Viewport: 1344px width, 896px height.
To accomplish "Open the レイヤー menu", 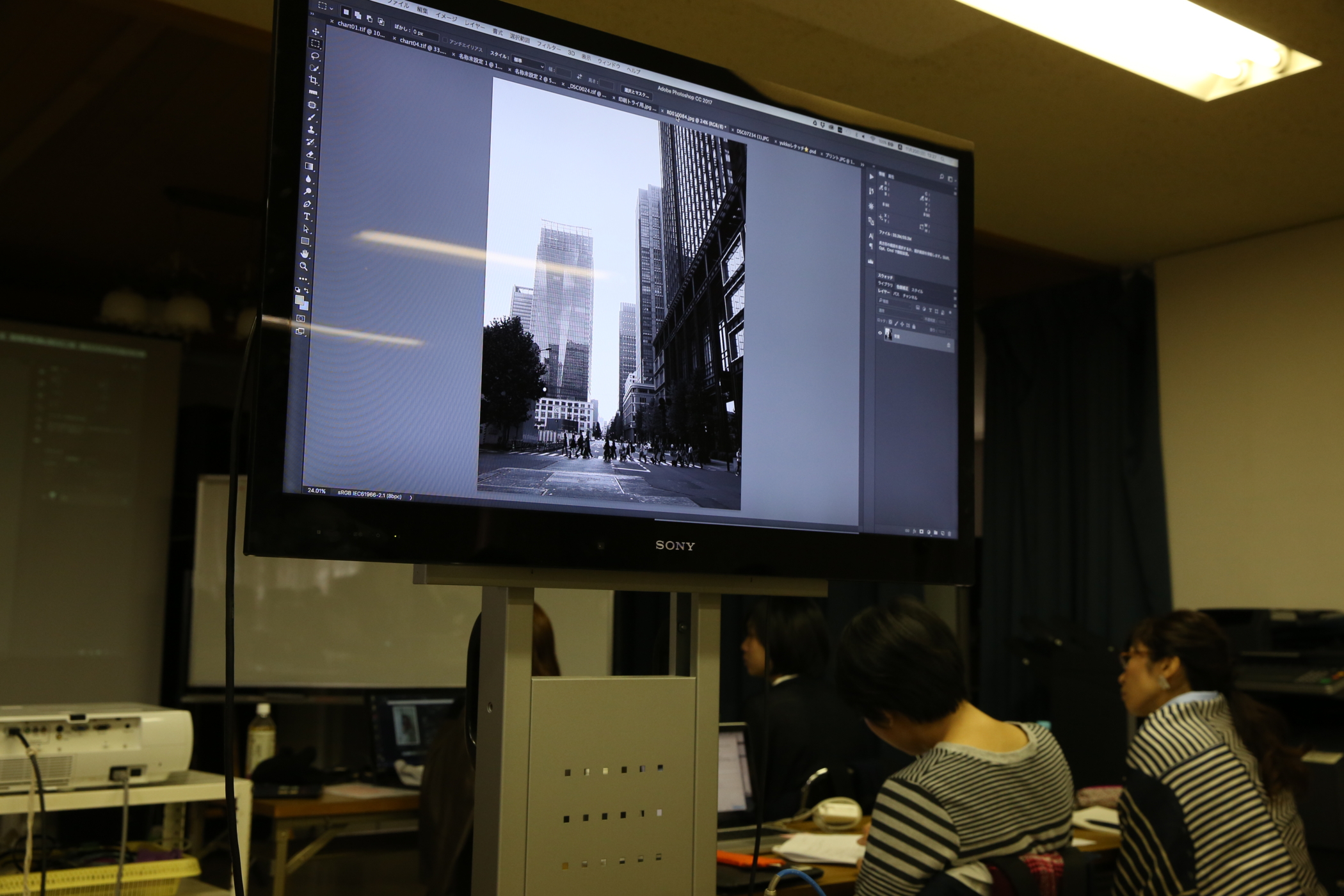I will [474, 26].
